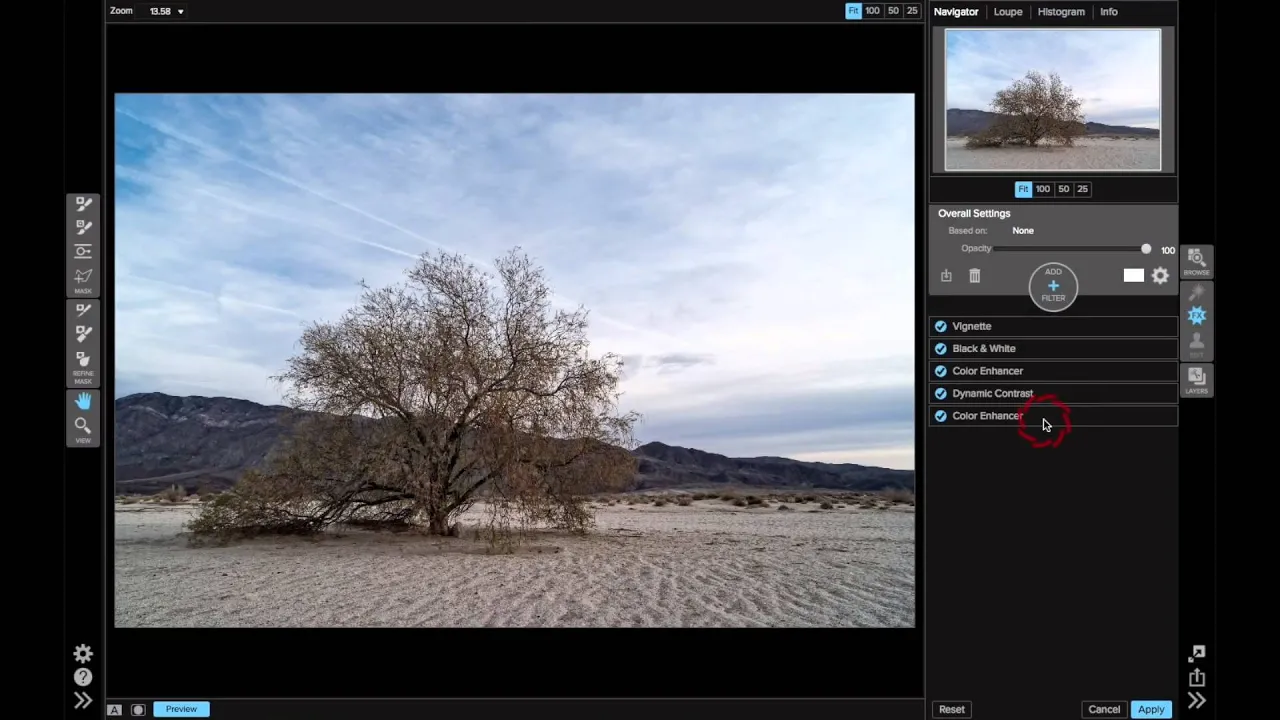
Task: Open the 'Based on: None' preset dropdown
Action: click(1022, 231)
